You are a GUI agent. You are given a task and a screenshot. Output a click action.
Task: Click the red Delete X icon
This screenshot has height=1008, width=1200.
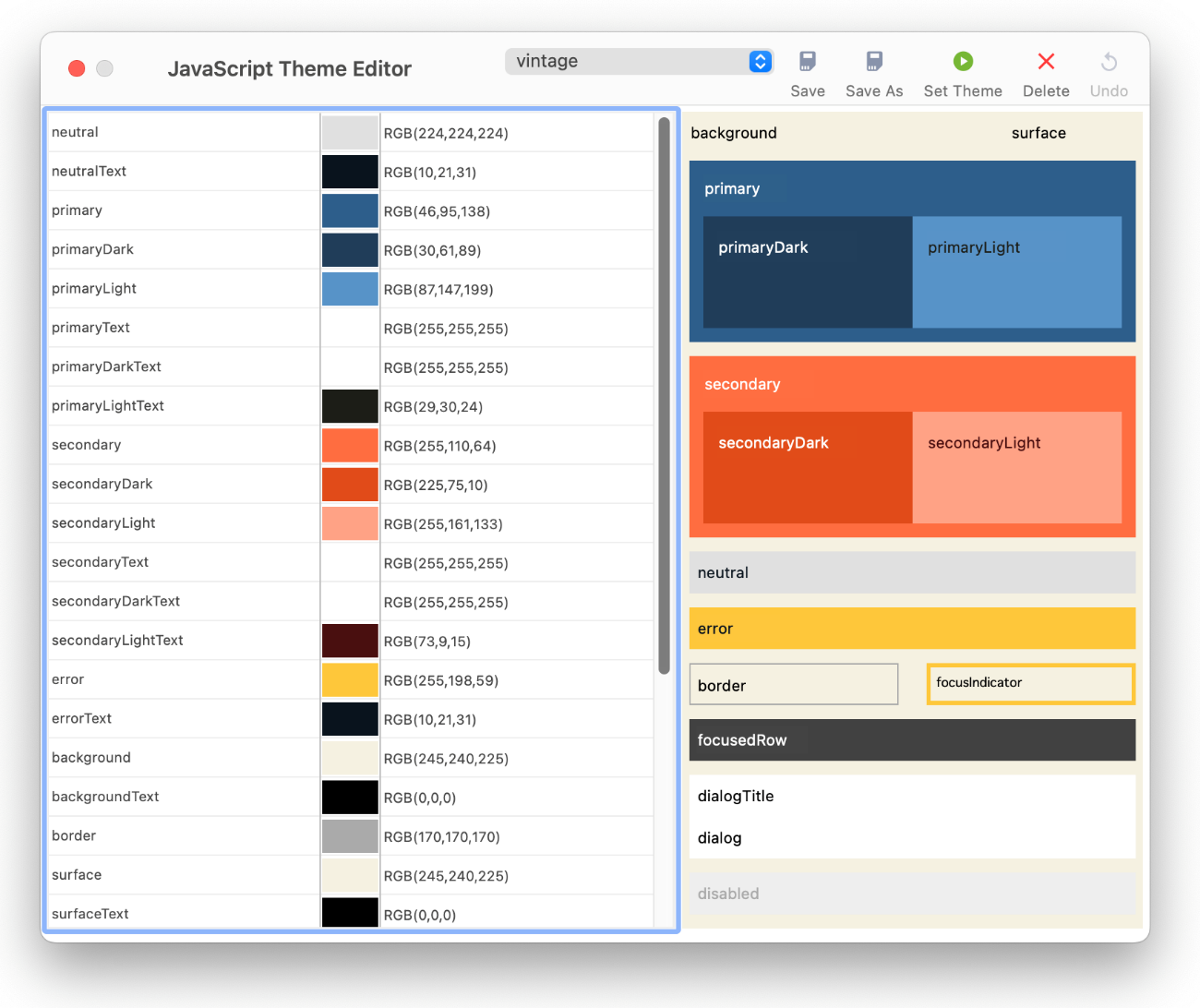[x=1046, y=62]
